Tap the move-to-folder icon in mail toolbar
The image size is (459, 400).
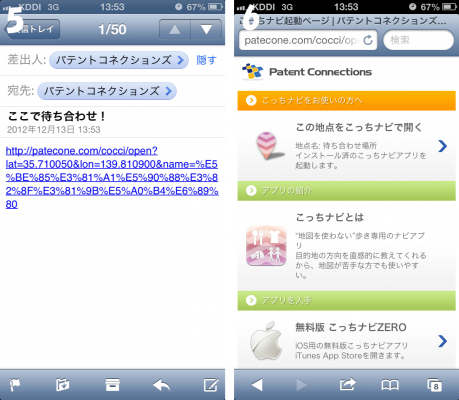(x=62, y=385)
